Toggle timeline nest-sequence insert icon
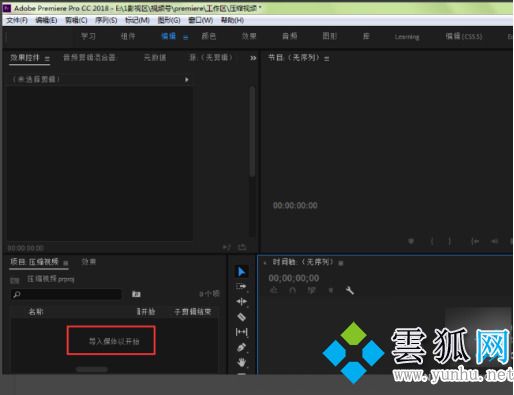514x395 pixels. point(273,290)
